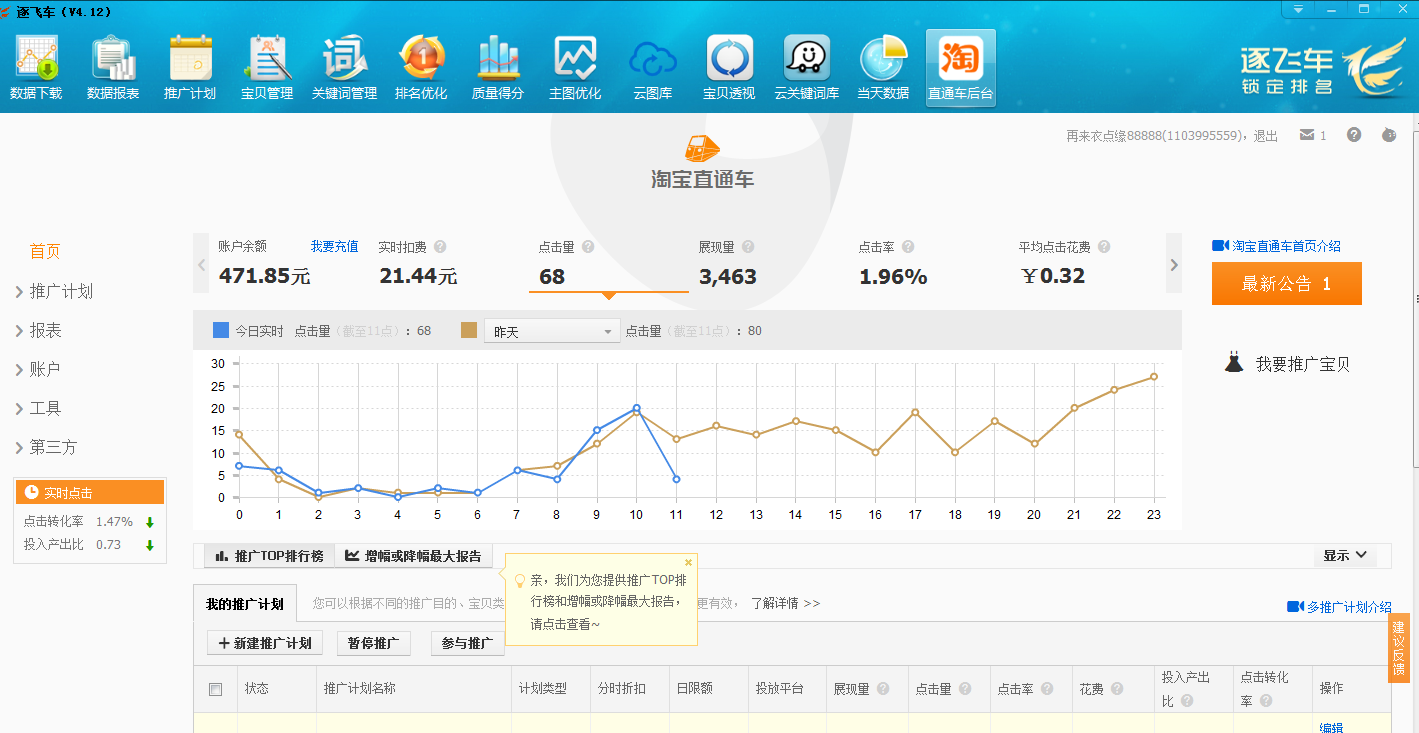
Task: Click the 我要充值 link
Action: click(x=334, y=246)
